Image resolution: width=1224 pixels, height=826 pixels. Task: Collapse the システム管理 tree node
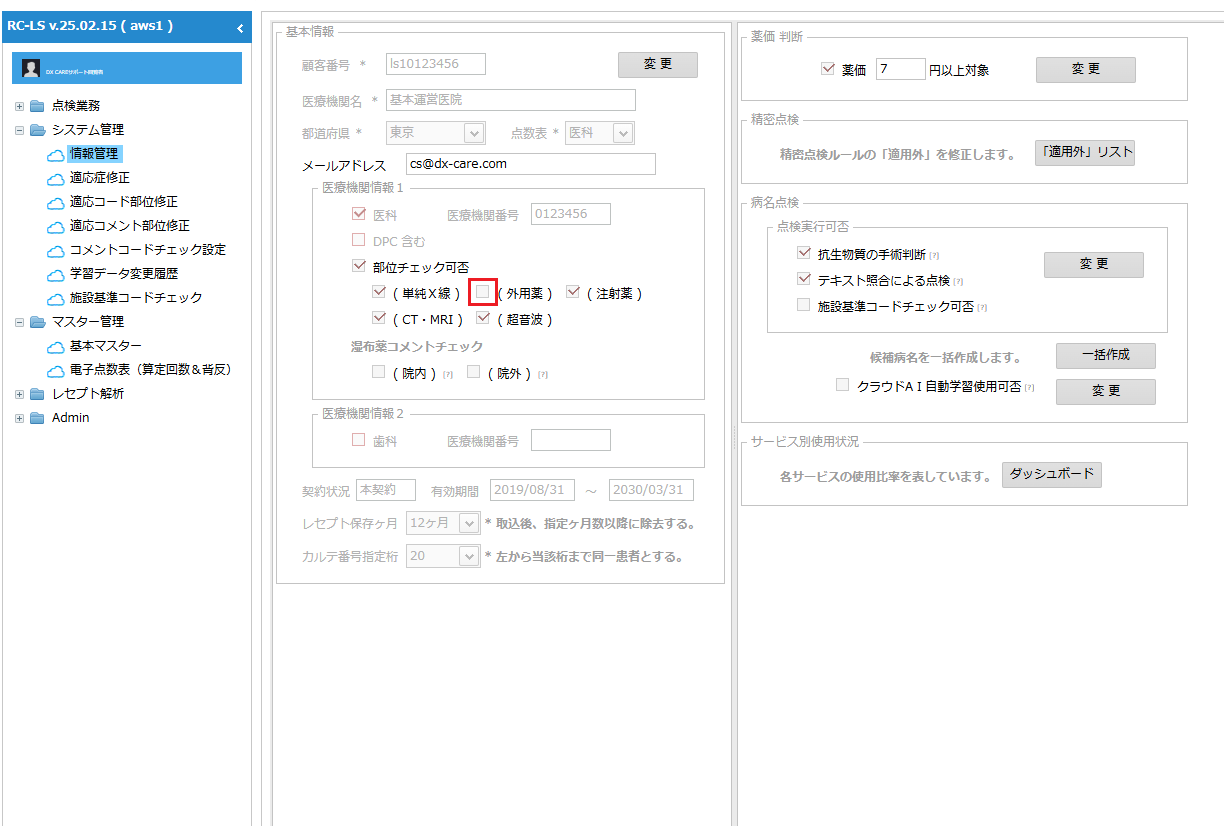20,130
